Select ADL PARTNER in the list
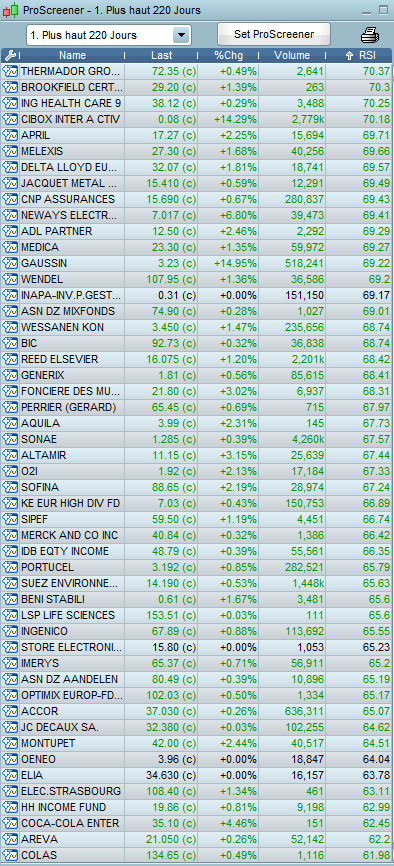The height and width of the screenshot is (866, 394). pos(56,231)
